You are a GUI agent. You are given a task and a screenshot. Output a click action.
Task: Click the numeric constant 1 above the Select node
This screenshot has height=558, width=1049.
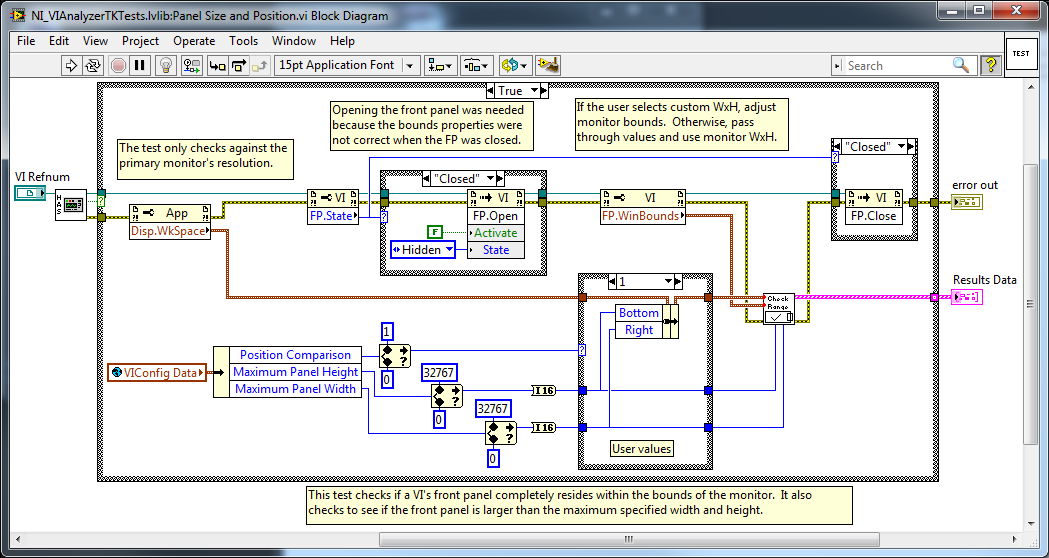point(388,332)
